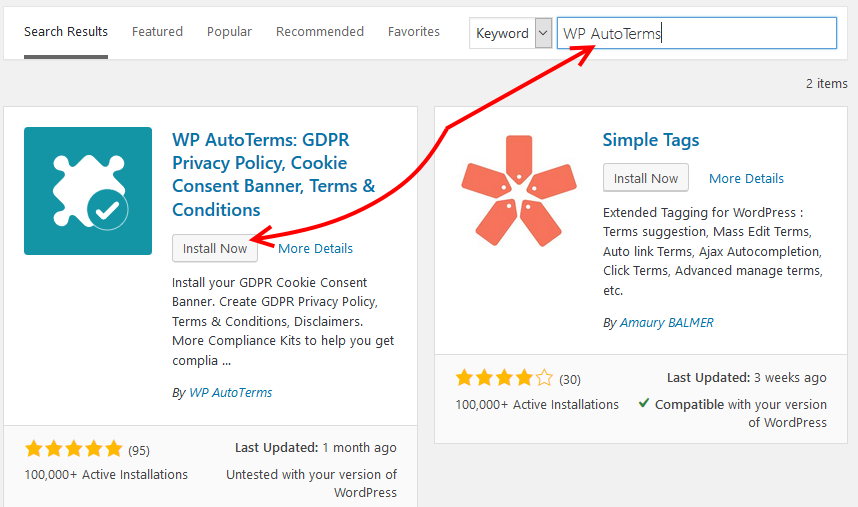Screen dimensions: 858x507
Task: Click the (30) ratings count
Action: point(570,379)
